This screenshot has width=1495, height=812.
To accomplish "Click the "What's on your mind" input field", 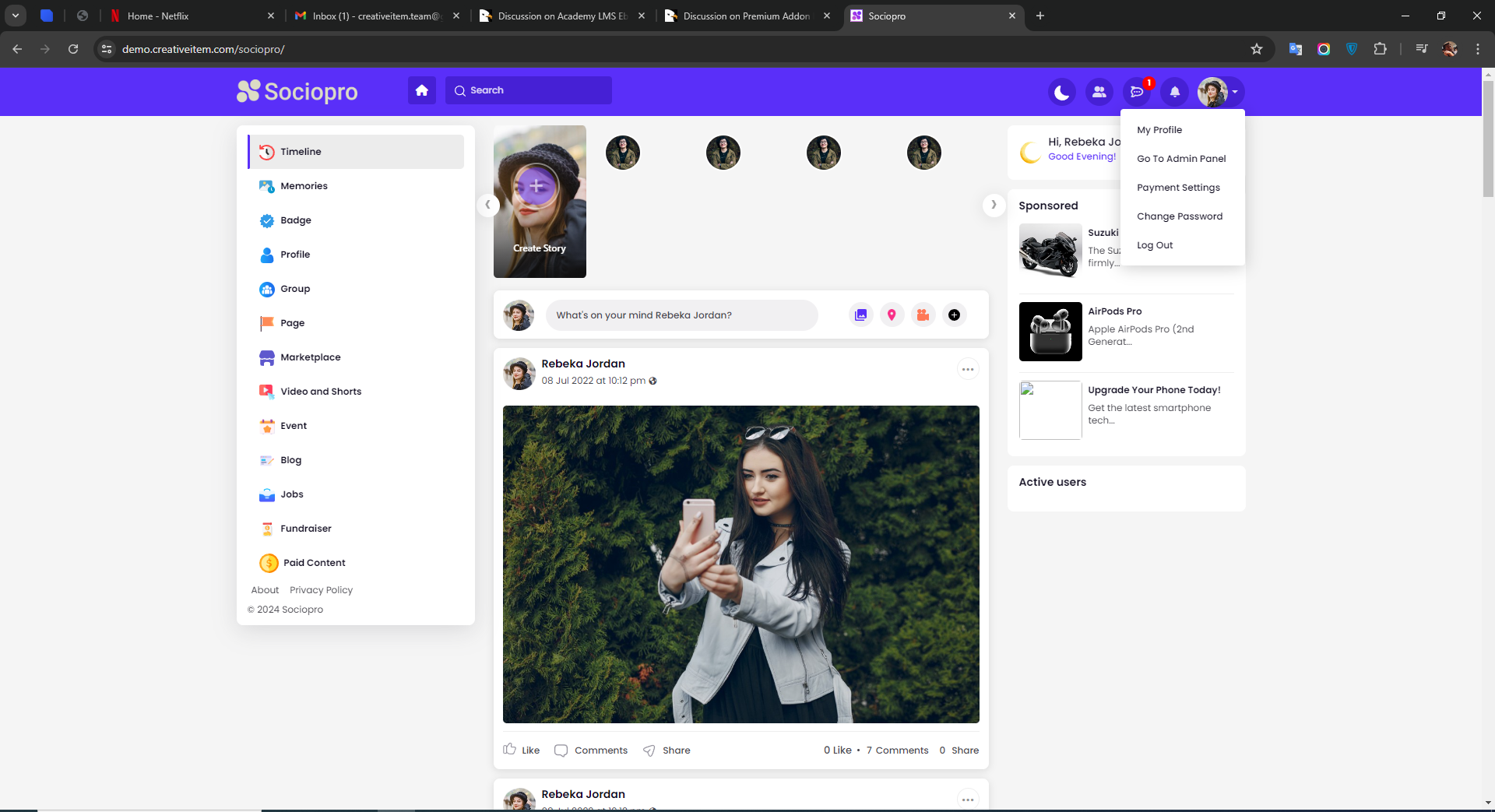I will point(681,315).
